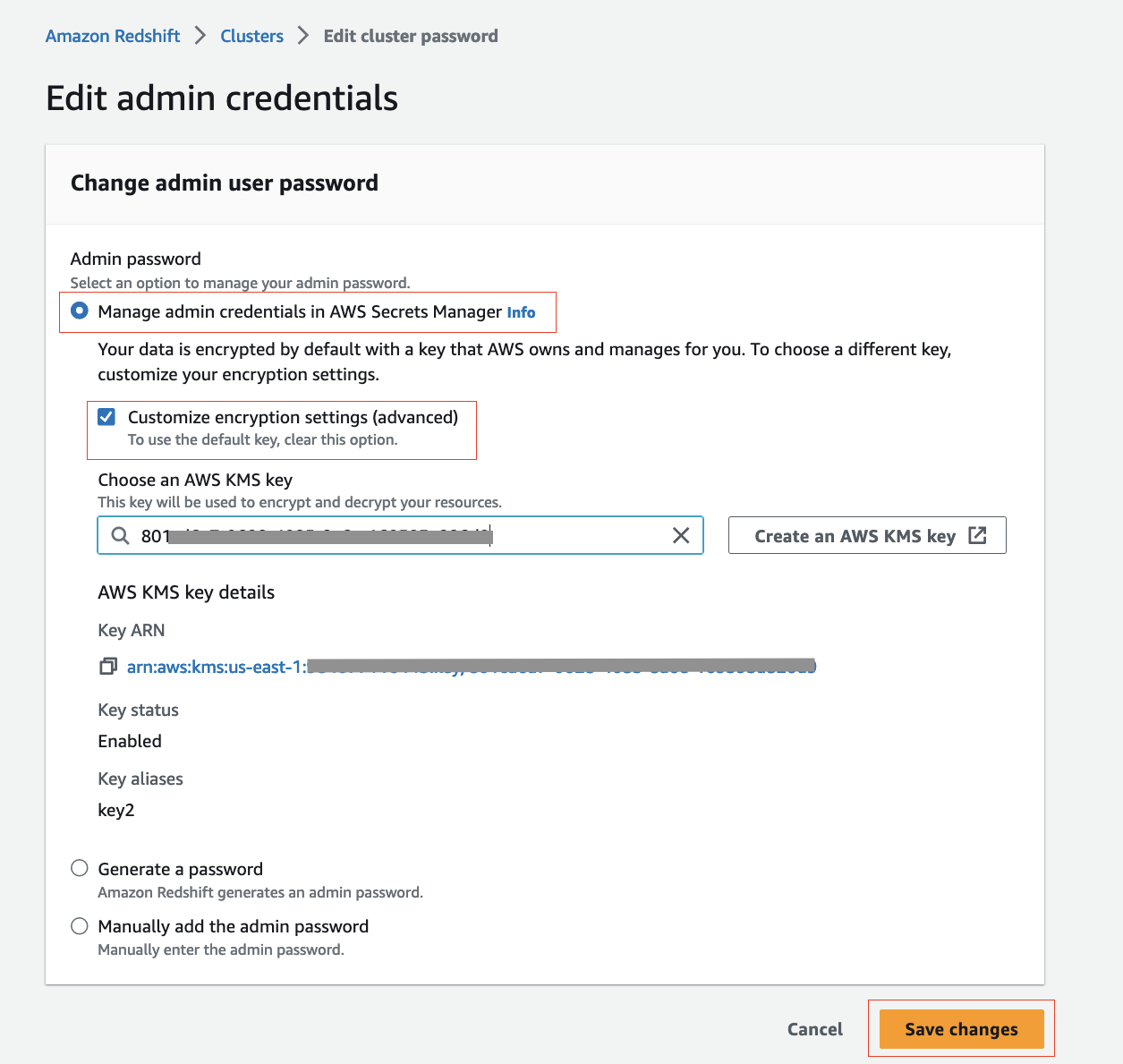Open the Info link for Secrets Manager
Image resolution: width=1123 pixels, height=1064 pixels.
pos(521,312)
